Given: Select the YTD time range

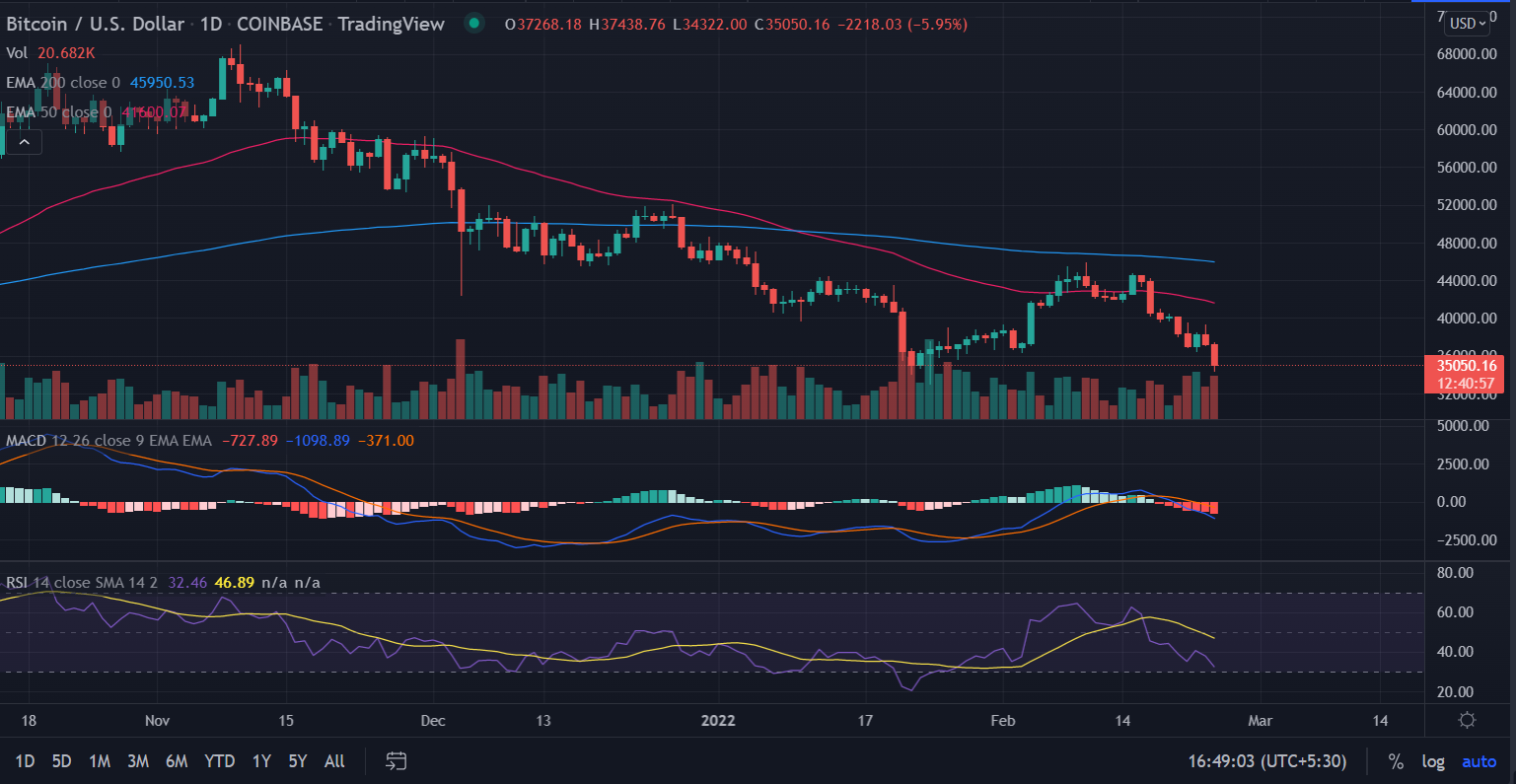Looking at the screenshot, I should coord(219,761).
